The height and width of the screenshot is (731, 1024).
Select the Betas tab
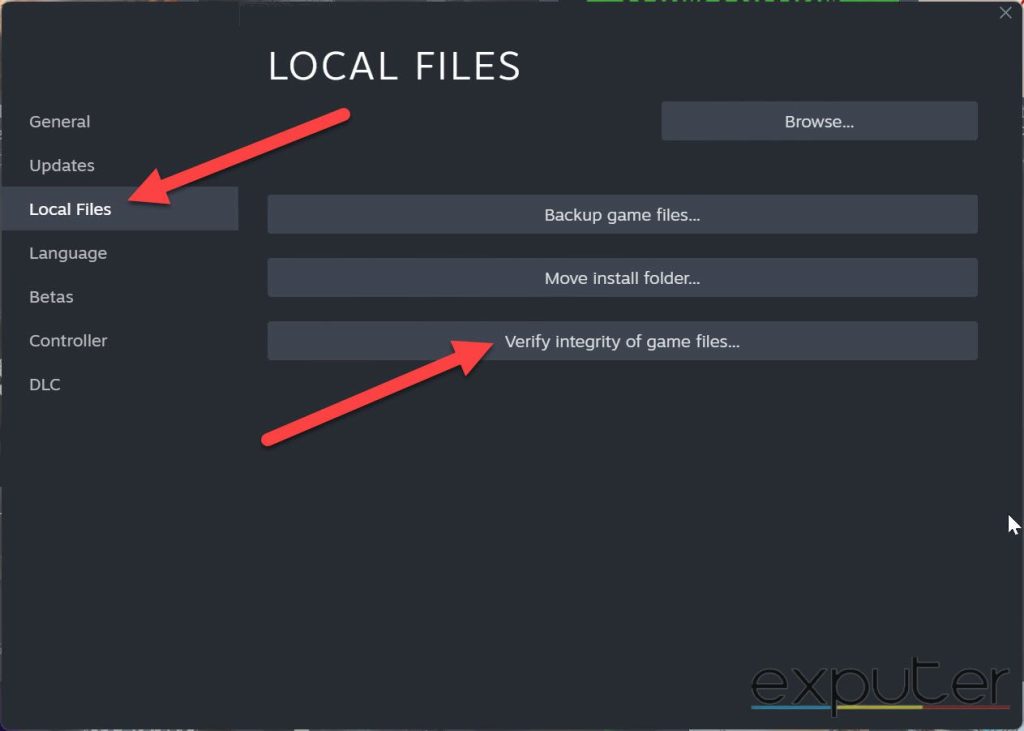click(x=51, y=297)
